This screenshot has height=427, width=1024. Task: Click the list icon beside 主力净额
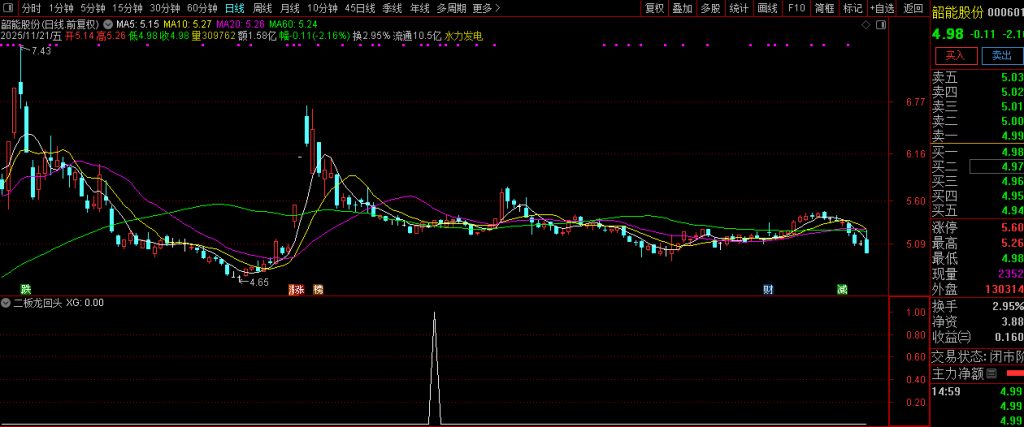click(992, 374)
